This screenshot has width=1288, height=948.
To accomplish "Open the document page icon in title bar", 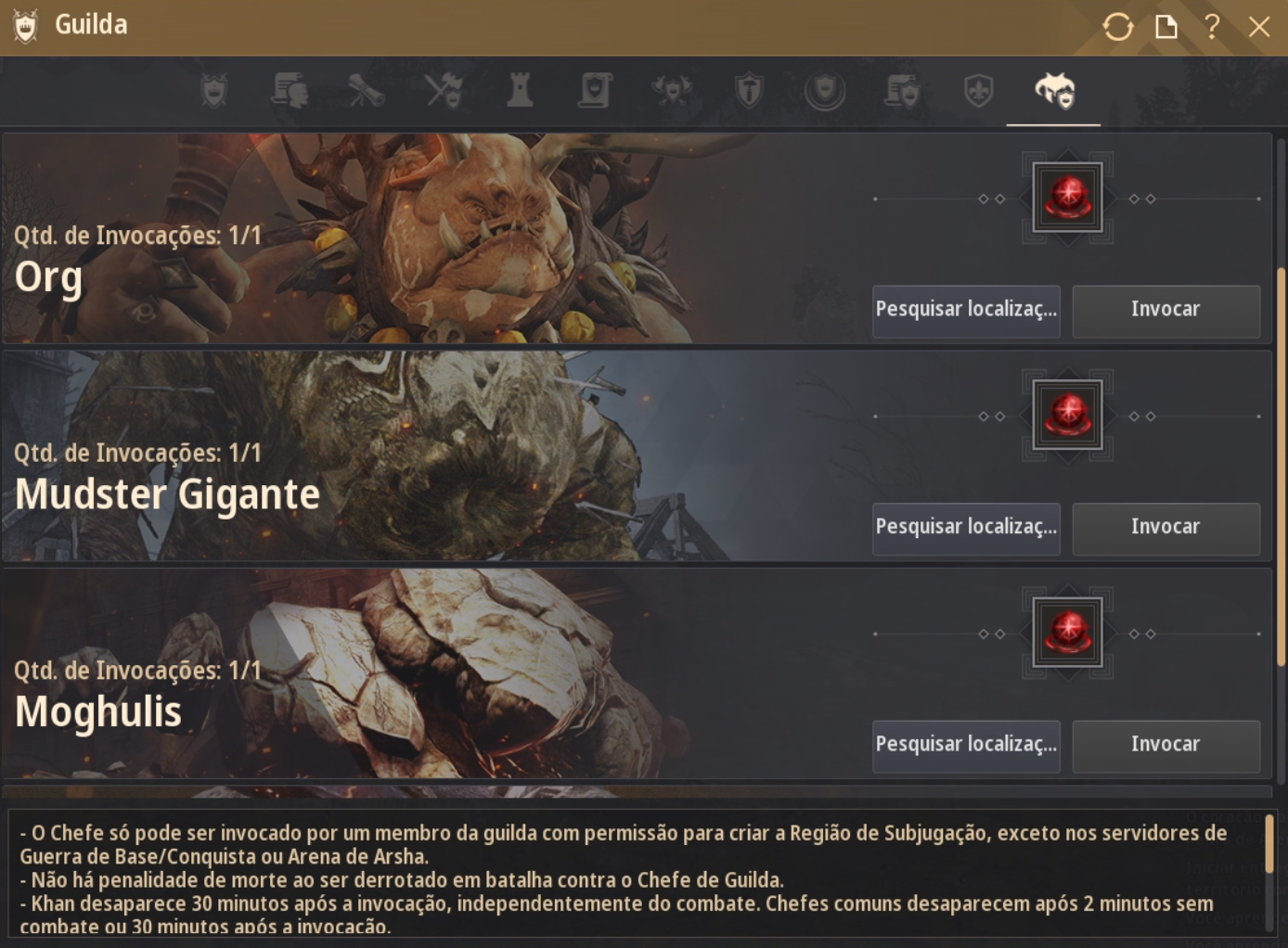I will tap(1166, 27).
